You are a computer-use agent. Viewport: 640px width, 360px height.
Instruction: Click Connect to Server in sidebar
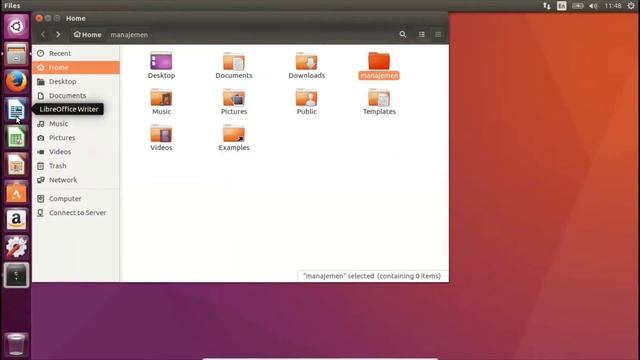point(76,213)
